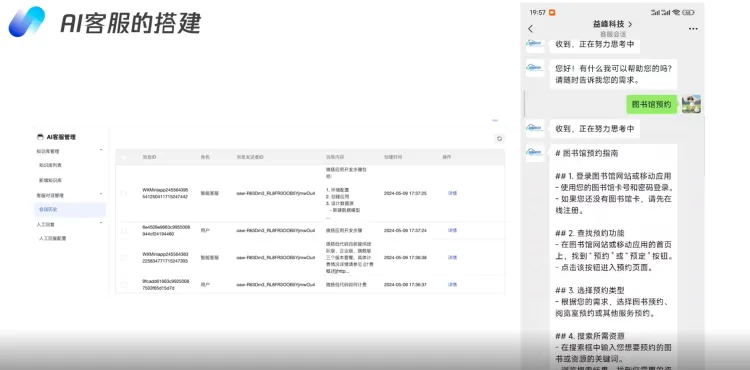750x370 pixels.
Task: Tap the user's avatar beside 图书馆预约 message
Action: point(691,104)
